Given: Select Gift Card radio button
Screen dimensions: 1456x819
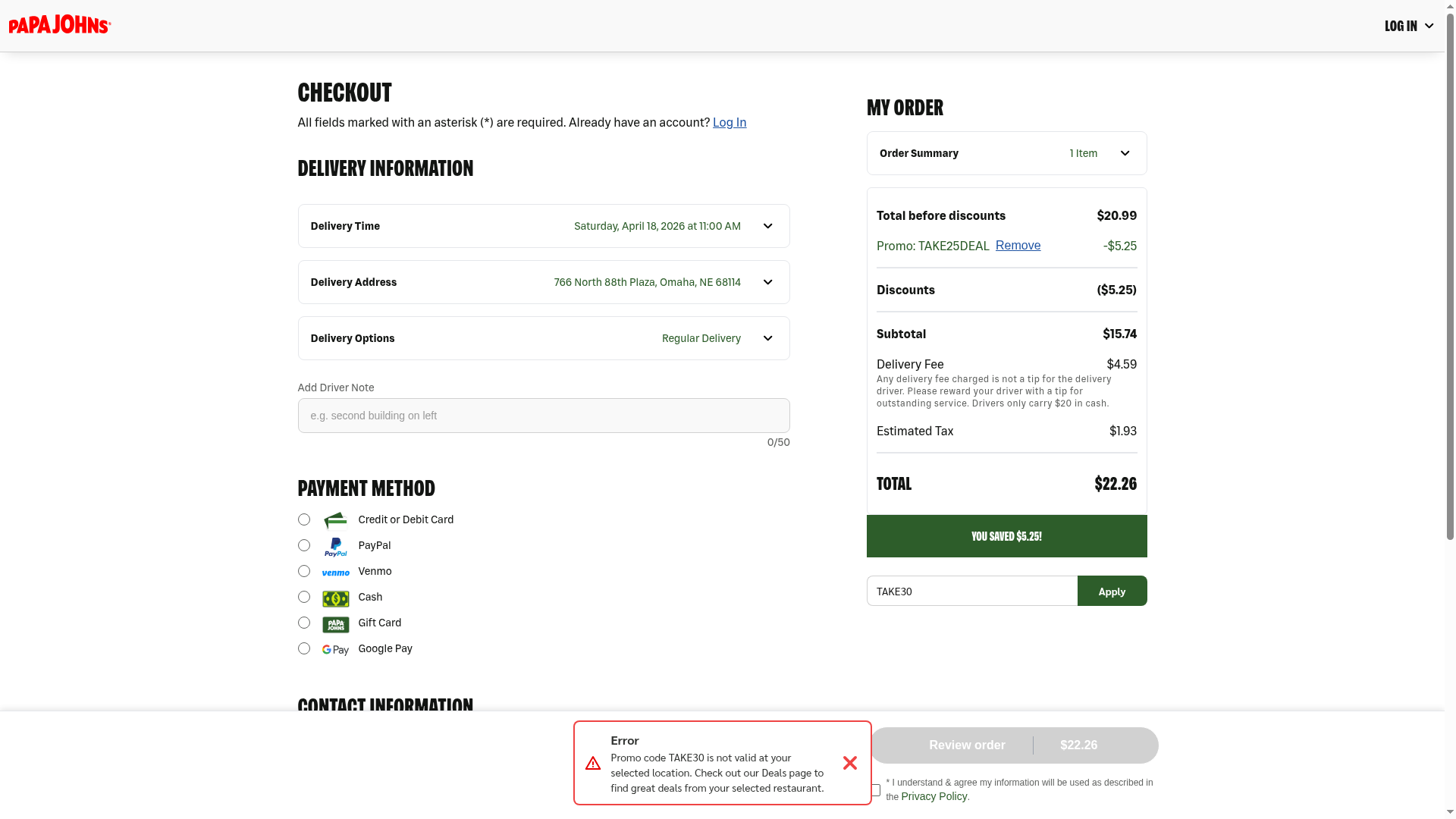Looking at the screenshot, I should click(304, 623).
